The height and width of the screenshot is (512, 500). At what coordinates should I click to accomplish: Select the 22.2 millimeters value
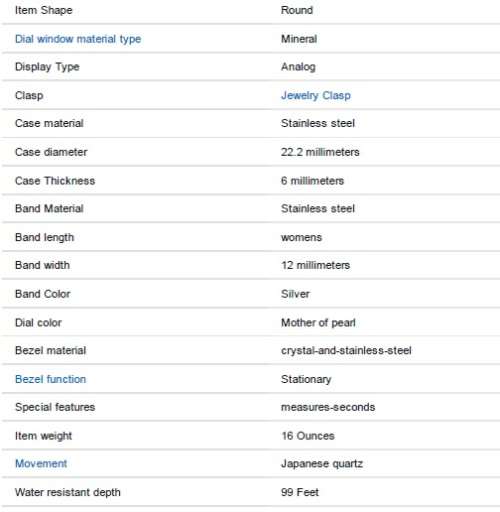coord(320,152)
